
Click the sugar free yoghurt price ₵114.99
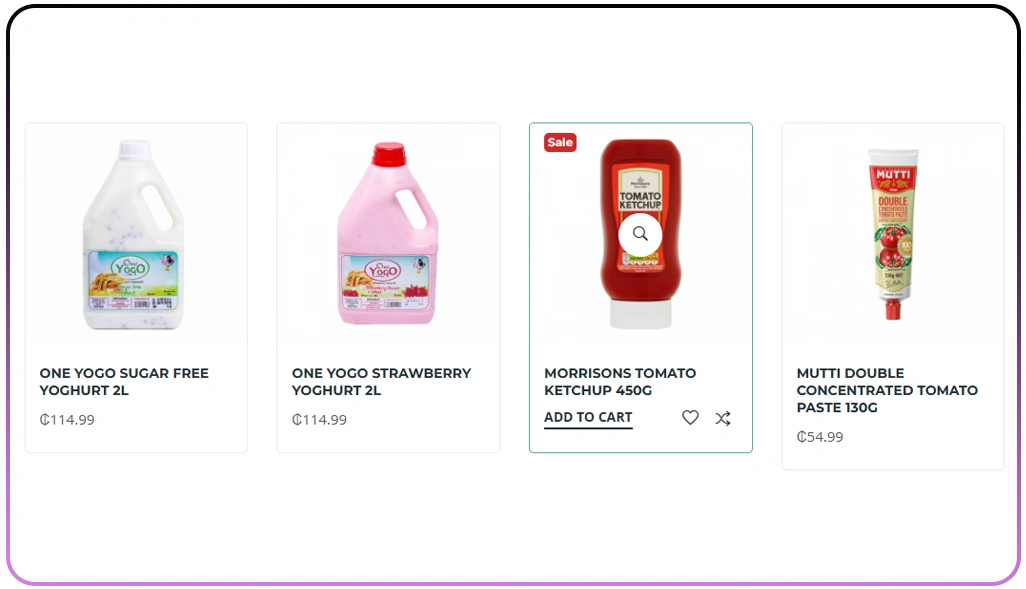pos(67,420)
